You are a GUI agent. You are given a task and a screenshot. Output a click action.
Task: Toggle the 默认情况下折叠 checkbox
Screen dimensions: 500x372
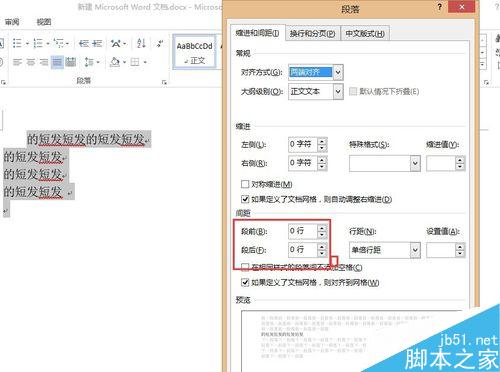pyautogui.click(x=353, y=91)
